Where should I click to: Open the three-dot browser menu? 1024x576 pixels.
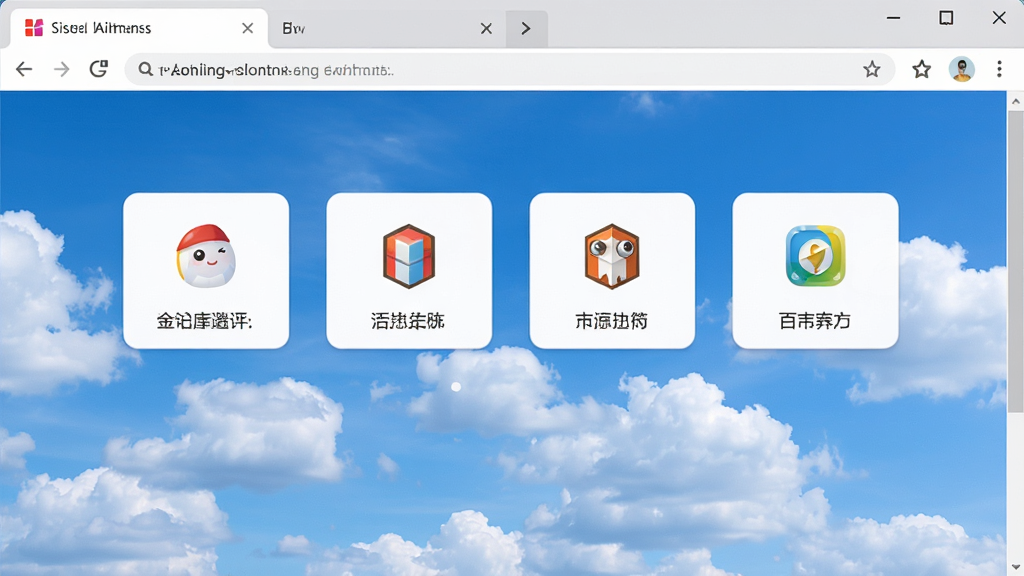tap(999, 69)
